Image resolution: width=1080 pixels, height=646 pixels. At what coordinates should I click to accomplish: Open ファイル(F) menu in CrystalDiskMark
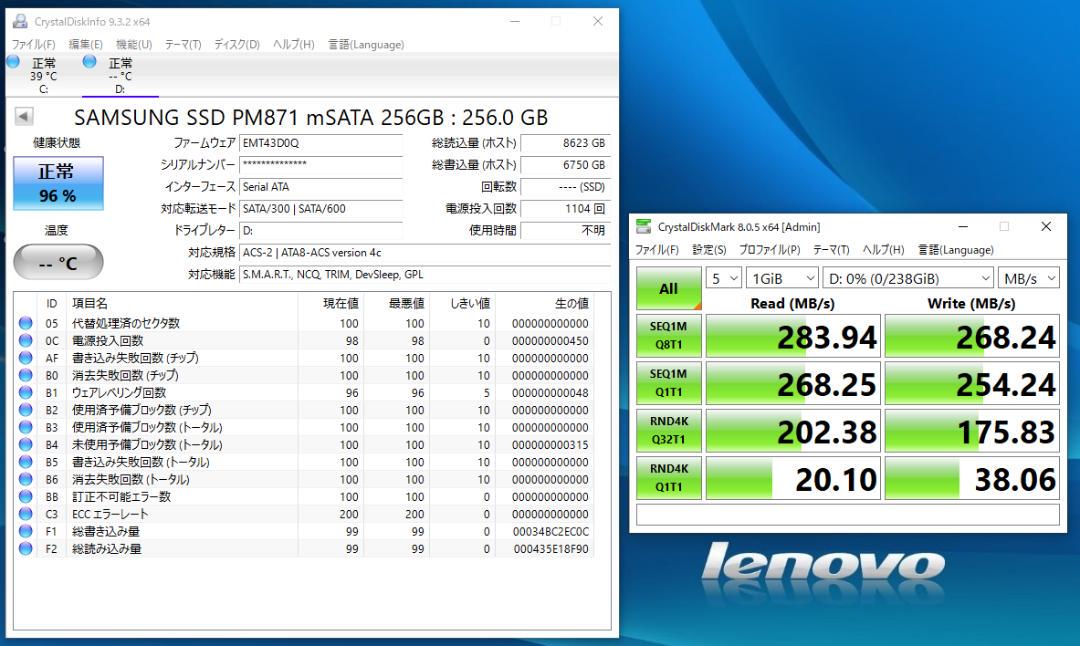(x=656, y=250)
